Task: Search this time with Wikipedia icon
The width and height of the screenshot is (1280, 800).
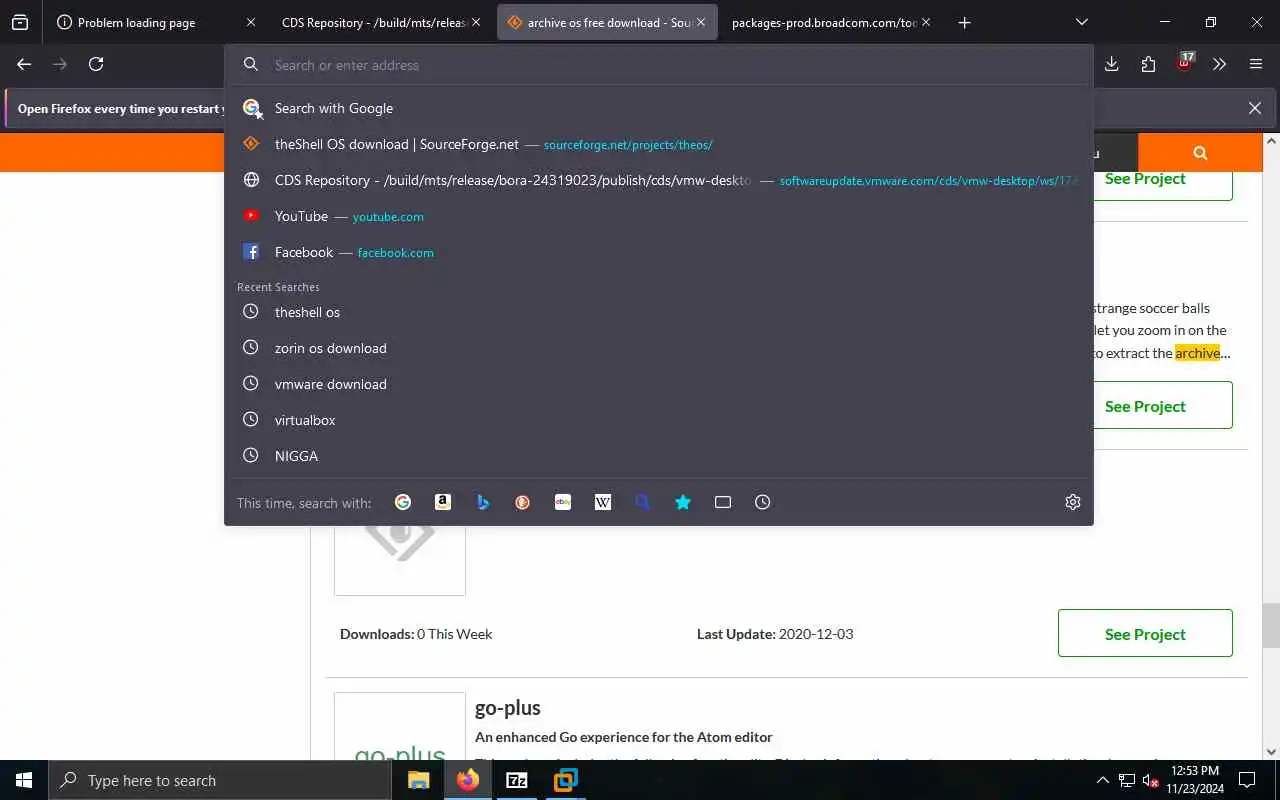Action: pyautogui.click(x=603, y=502)
